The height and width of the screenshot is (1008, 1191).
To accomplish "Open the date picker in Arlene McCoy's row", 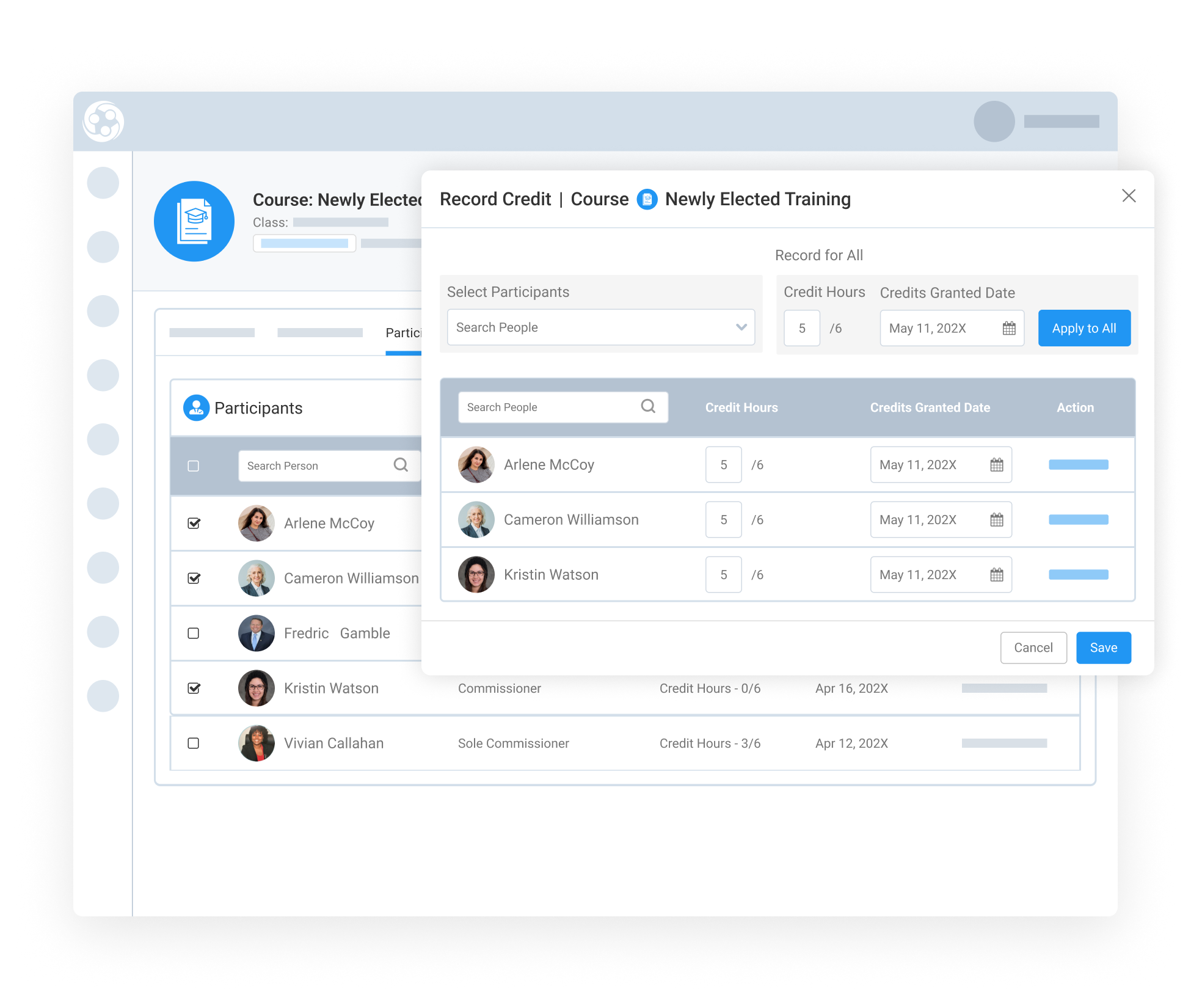I will 996,464.
